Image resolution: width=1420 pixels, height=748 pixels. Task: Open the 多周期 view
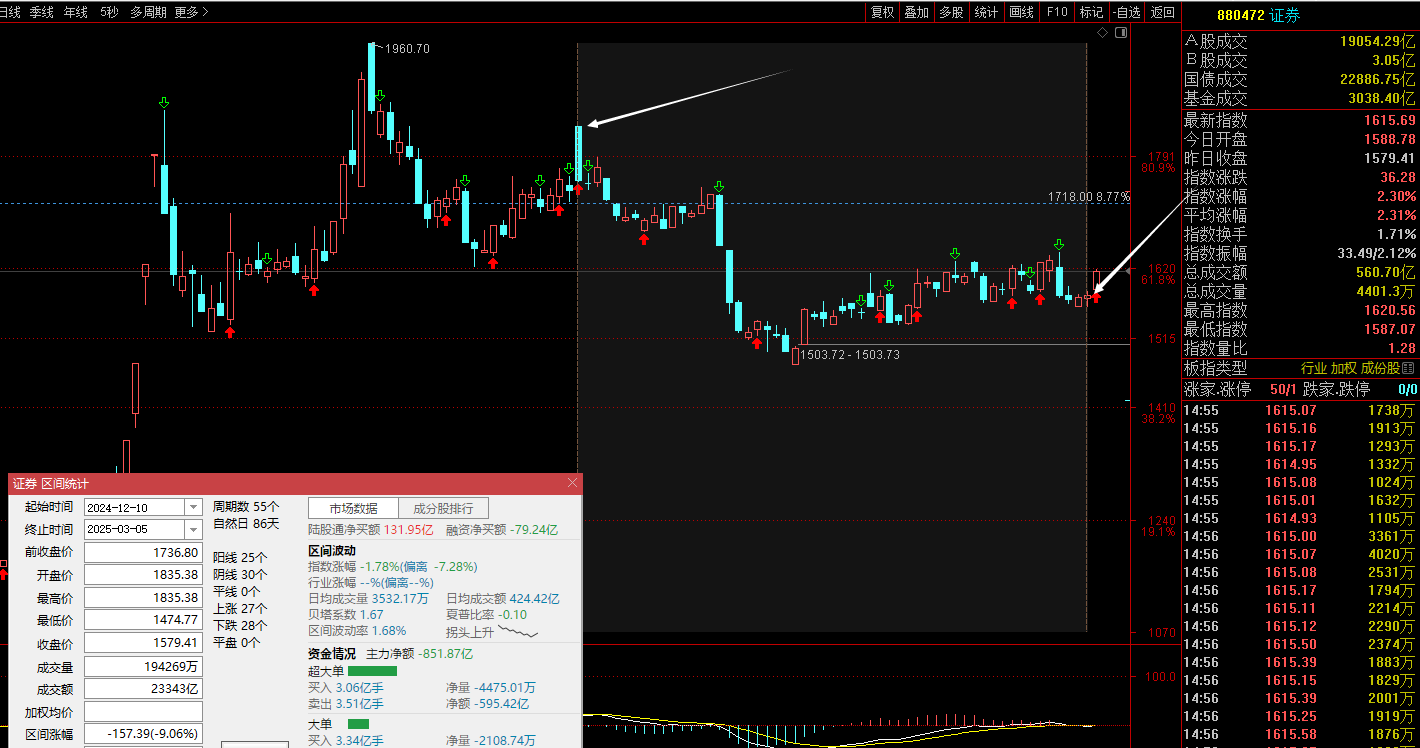(148, 12)
